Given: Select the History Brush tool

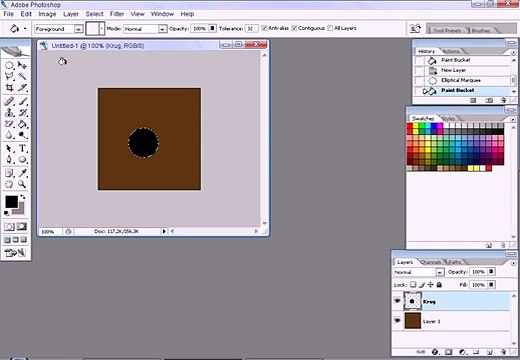Looking at the screenshot, I should (x=22, y=113).
